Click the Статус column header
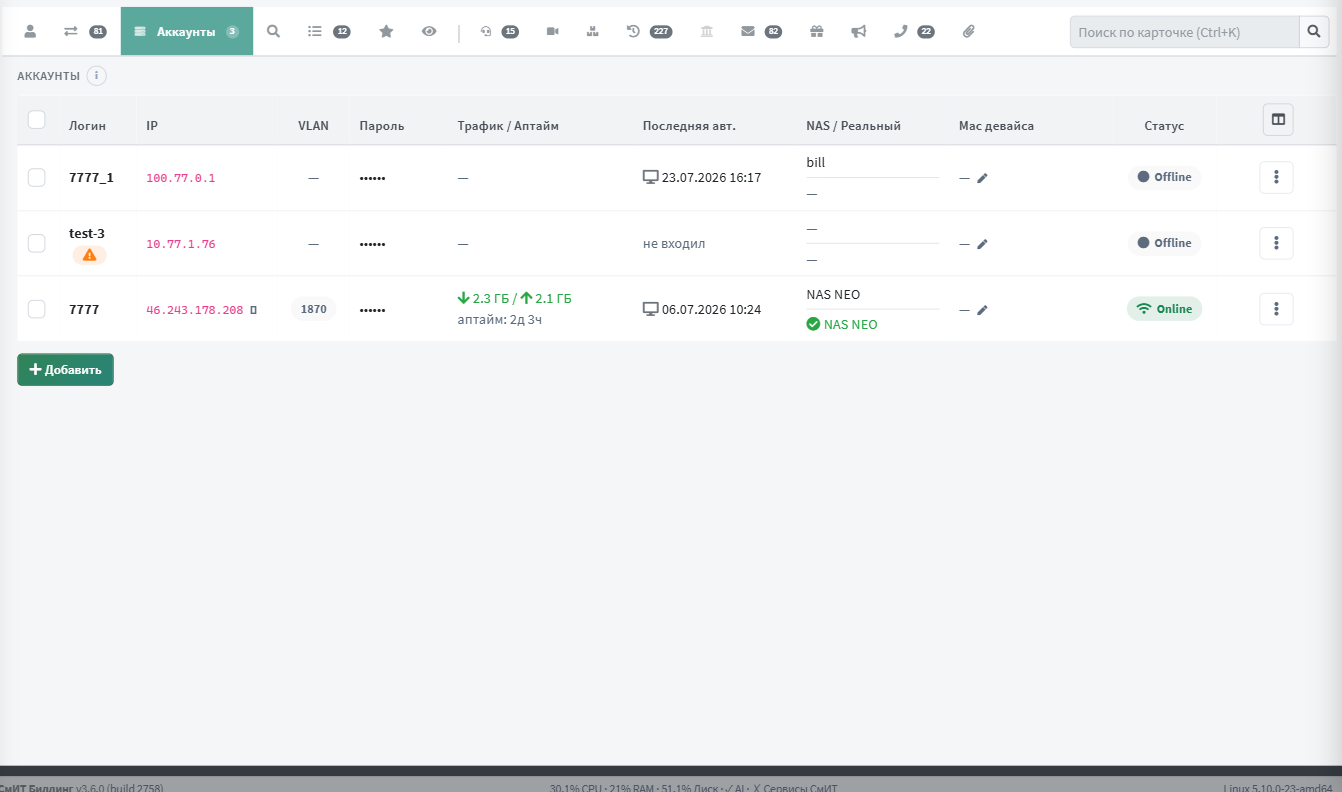 pos(1164,126)
